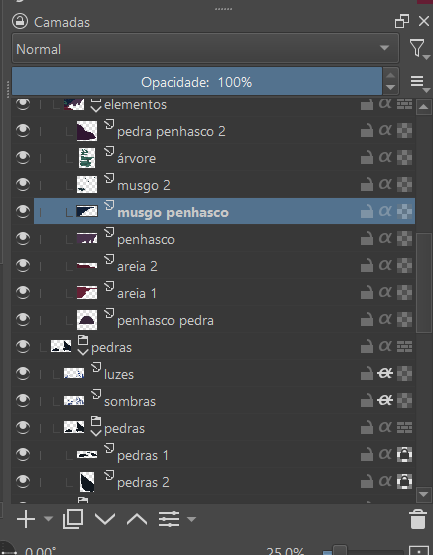
Task: Select the penhasco pedra layer
Action: tap(224, 320)
